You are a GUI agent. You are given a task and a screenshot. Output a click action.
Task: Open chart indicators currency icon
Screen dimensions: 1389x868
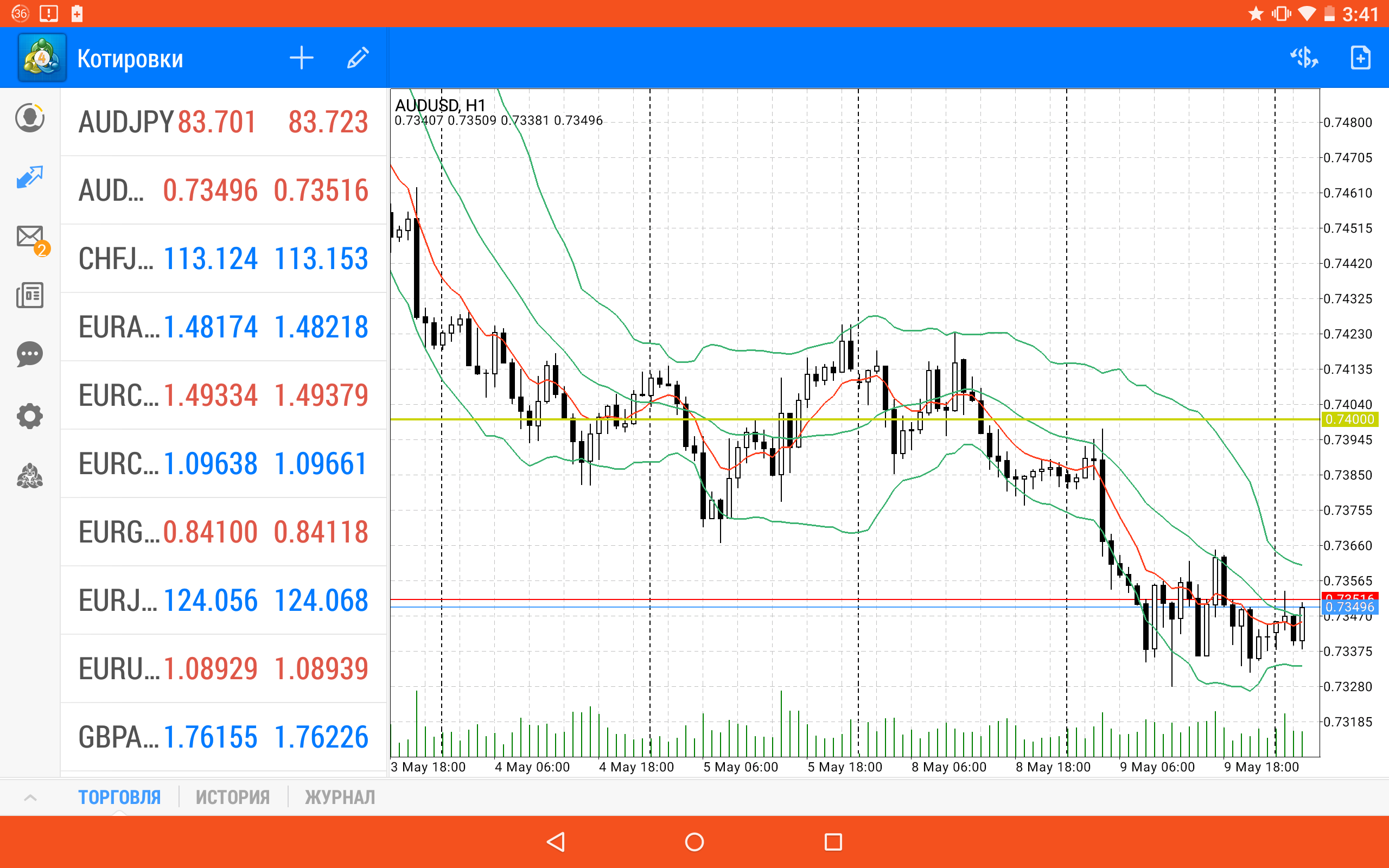(1304, 58)
